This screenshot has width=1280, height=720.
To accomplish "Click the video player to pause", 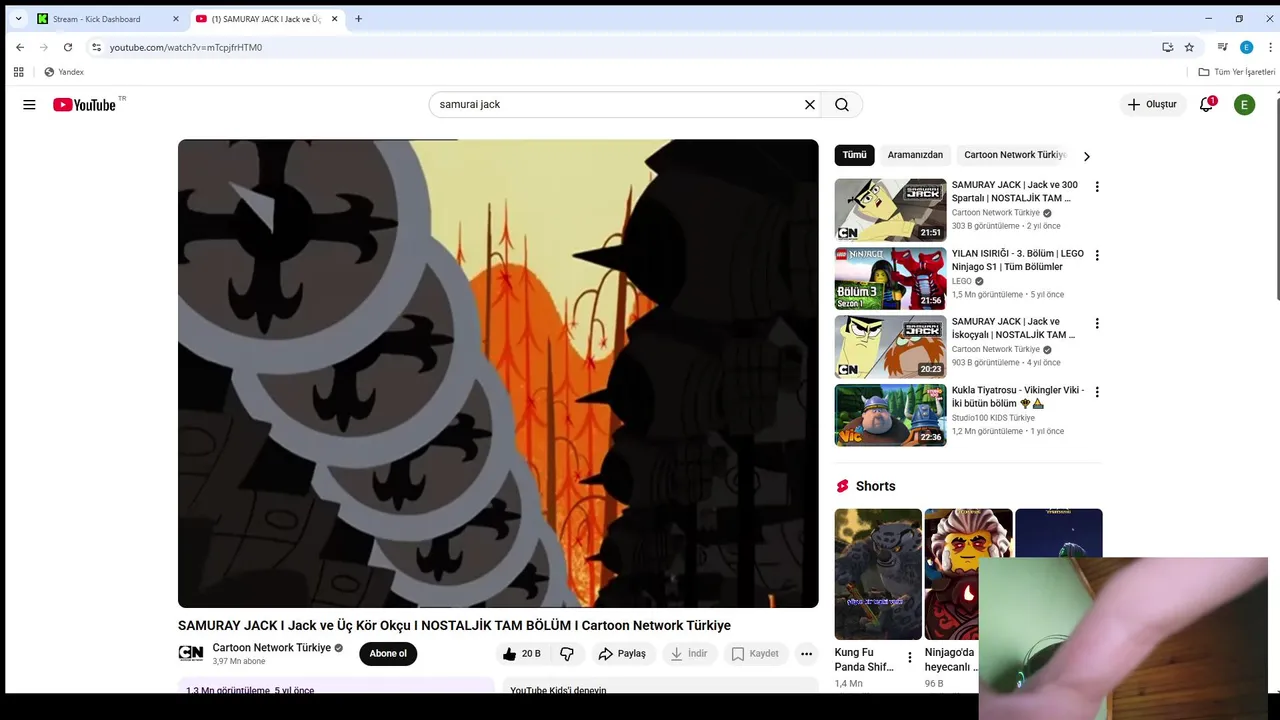I will (x=498, y=373).
